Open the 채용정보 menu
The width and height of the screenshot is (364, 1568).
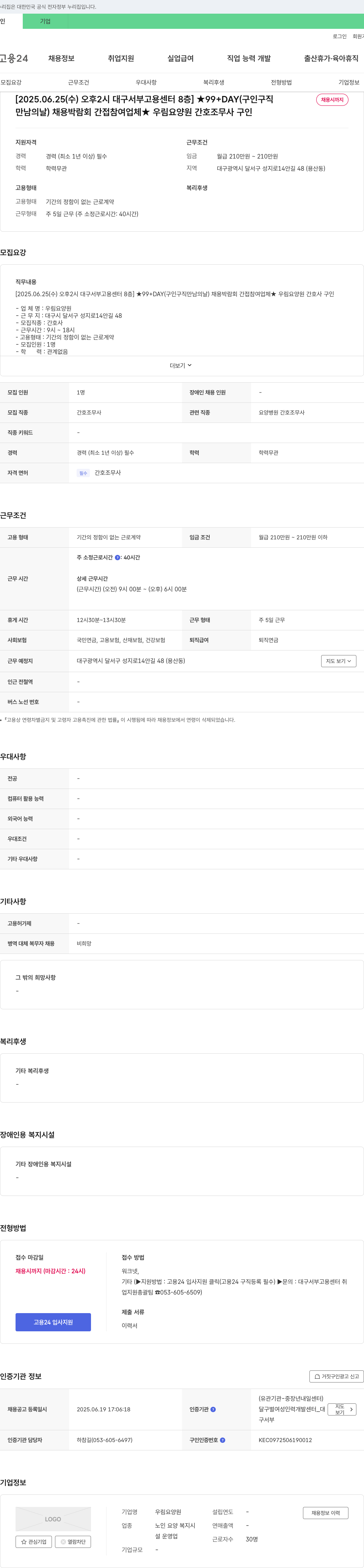point(61,58)
